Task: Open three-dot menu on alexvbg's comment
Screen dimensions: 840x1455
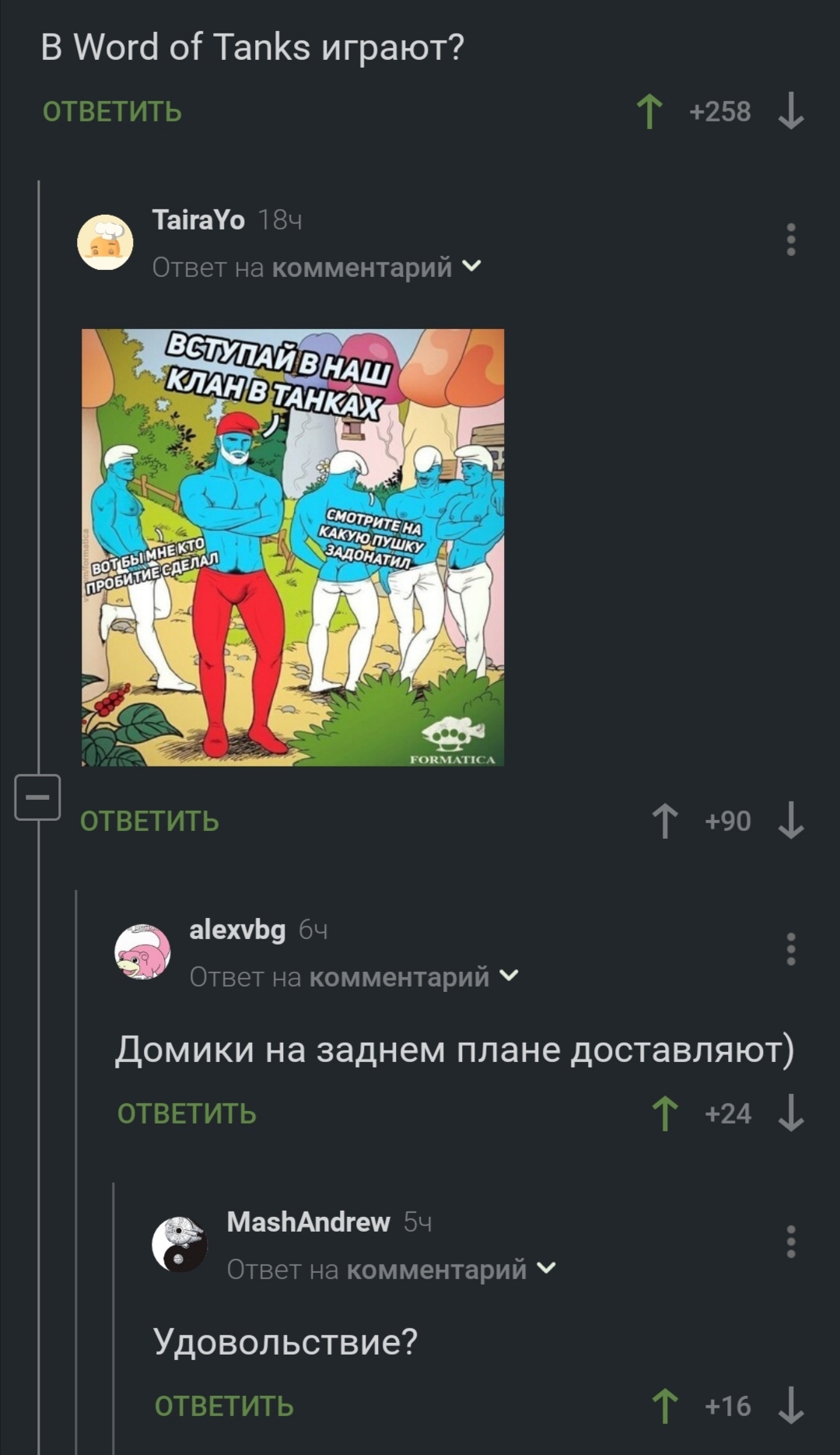Action: tap(791, 949)
